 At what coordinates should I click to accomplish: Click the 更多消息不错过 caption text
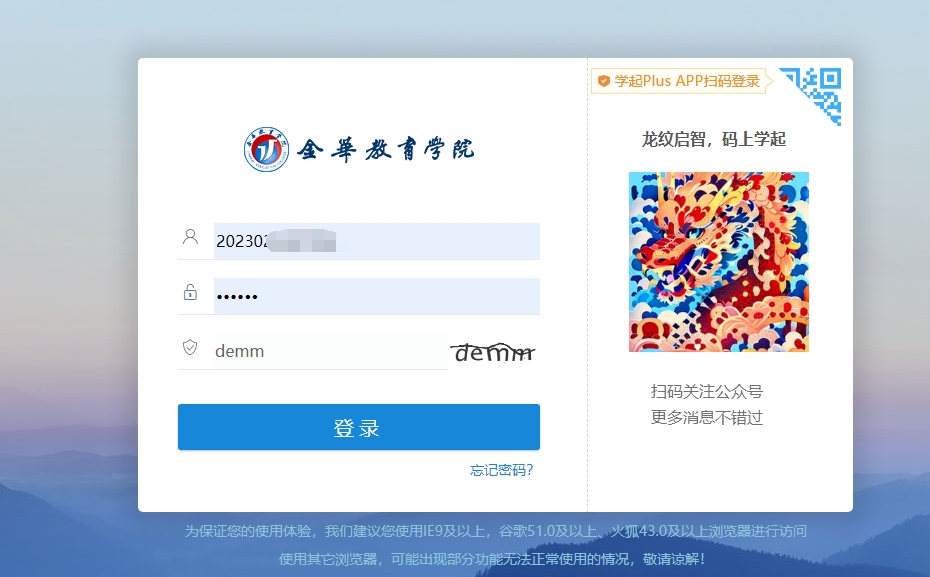(706, 417)
